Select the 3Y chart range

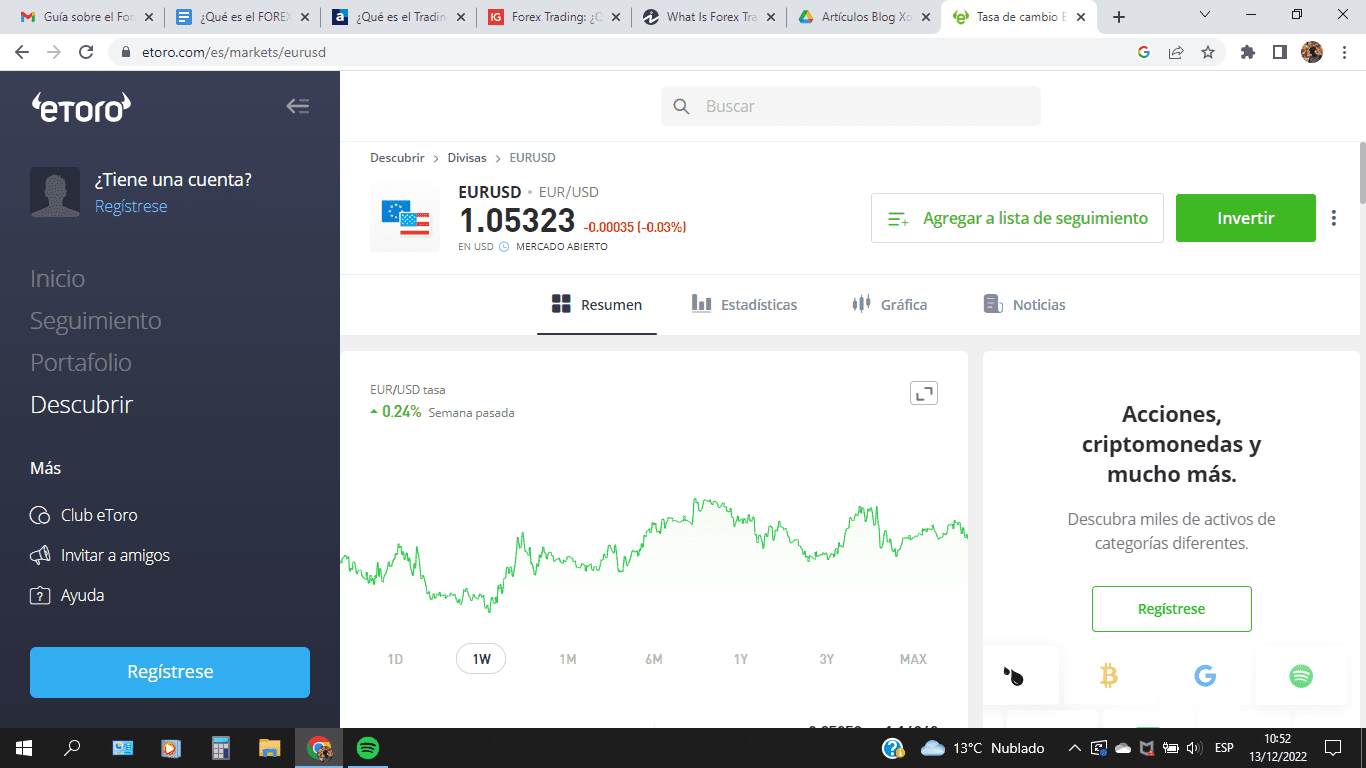[x=827, y=659]
